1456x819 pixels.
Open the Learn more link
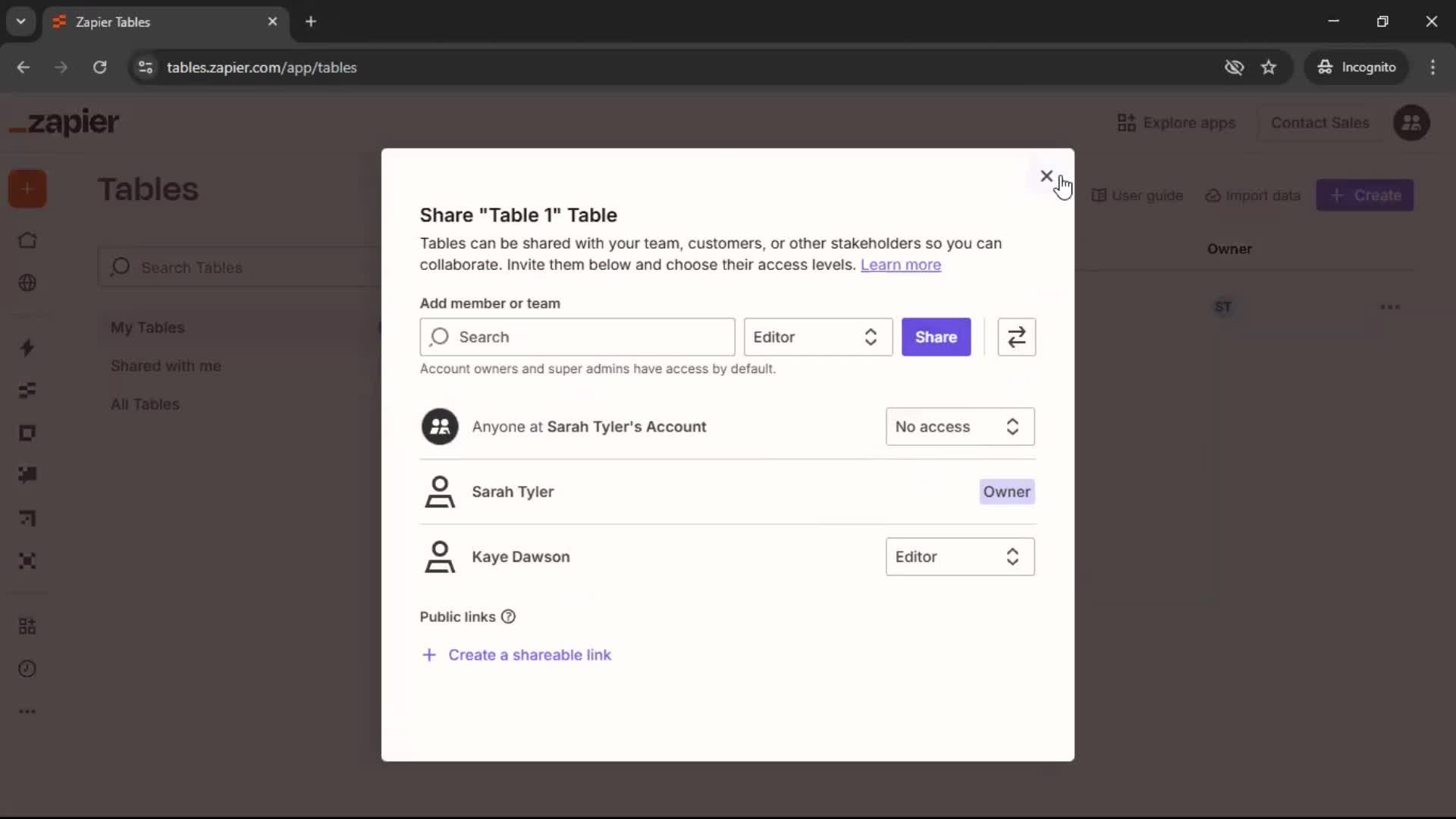[900, 265]
